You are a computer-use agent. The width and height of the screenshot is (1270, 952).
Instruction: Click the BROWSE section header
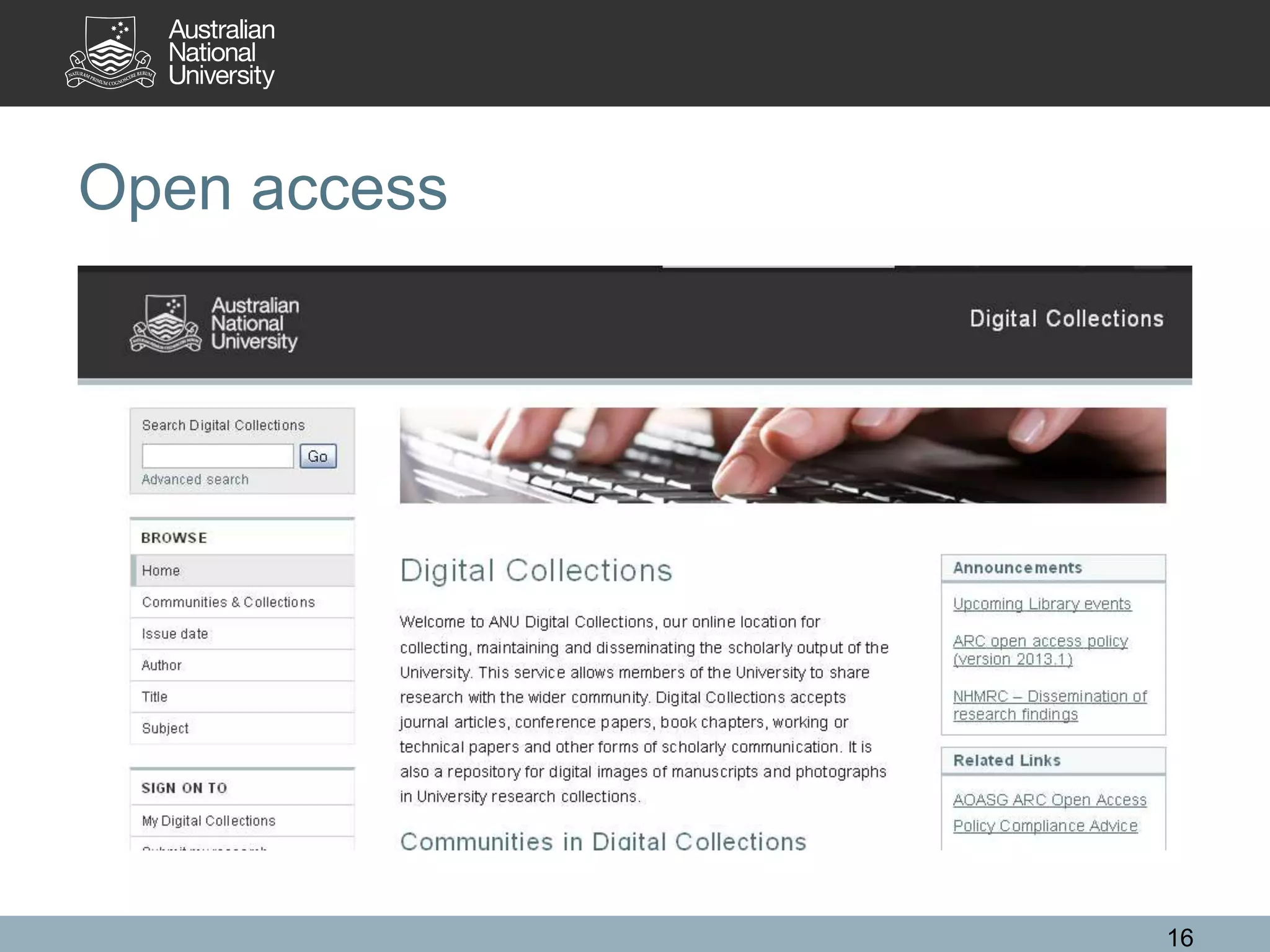(242, 537)
